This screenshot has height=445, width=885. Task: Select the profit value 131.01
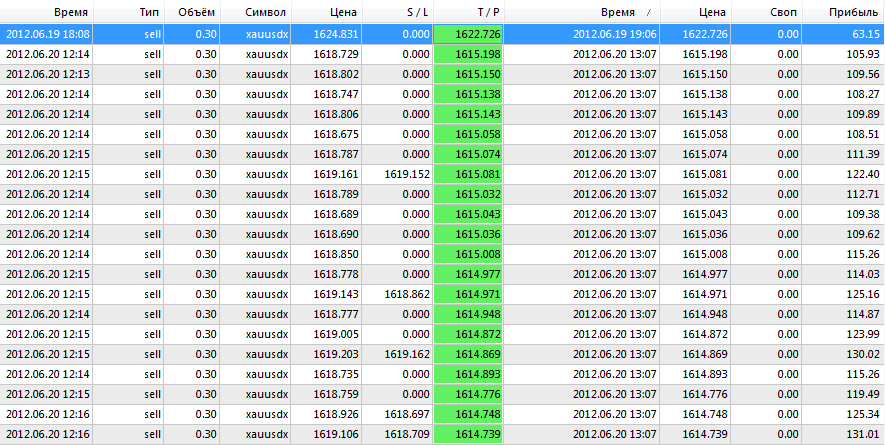(x=843, y=434)
